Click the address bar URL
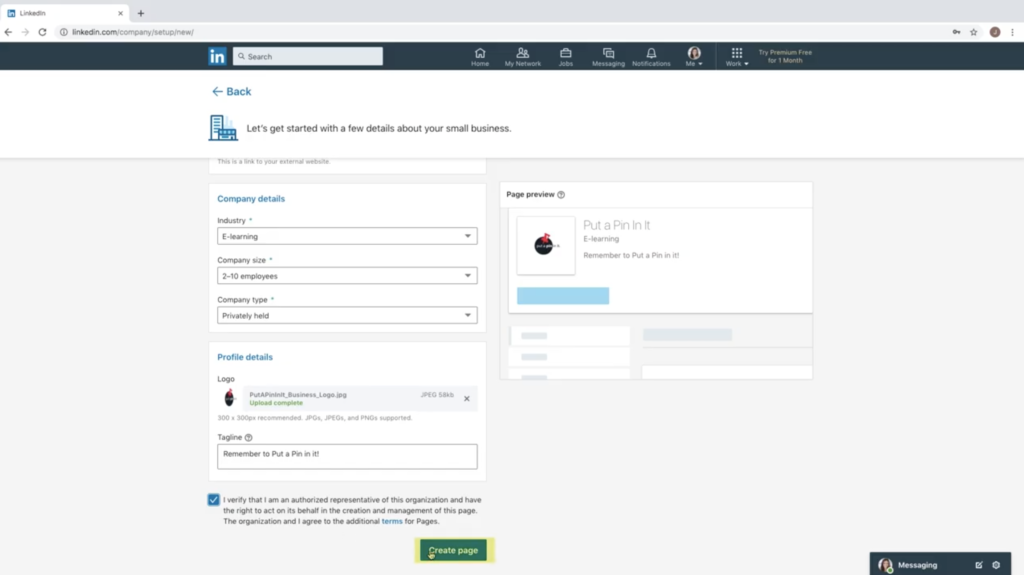Image resolution: width=1024 pixels, height=575 pixels. click(133, 32)
